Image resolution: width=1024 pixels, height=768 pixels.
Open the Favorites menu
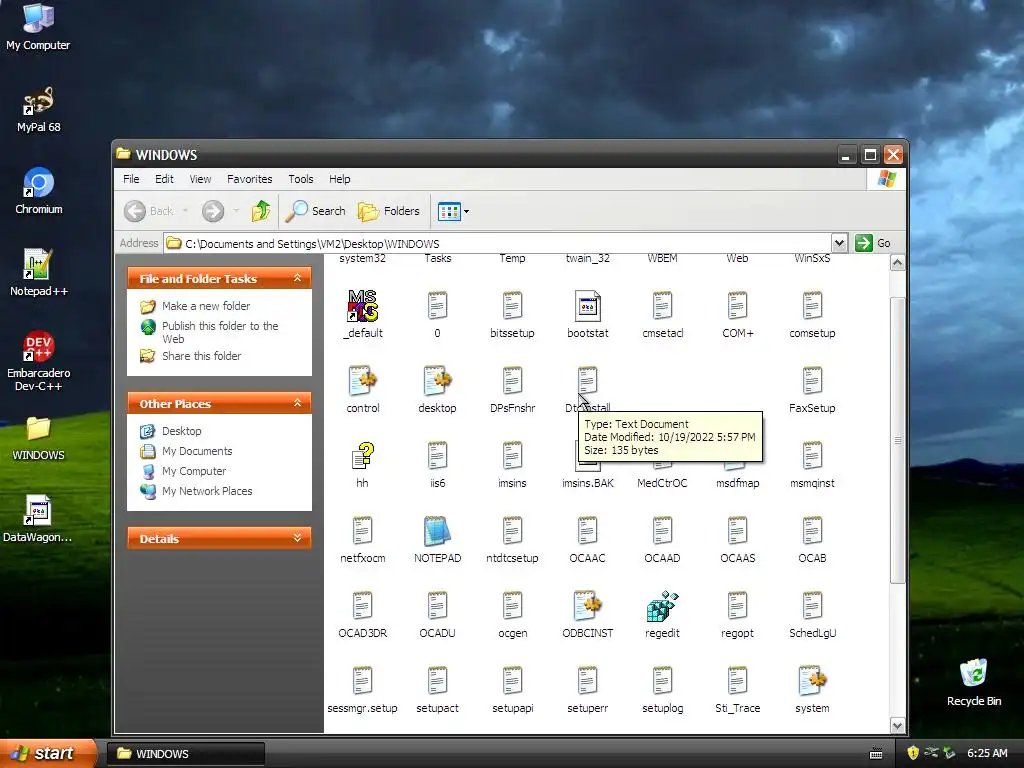pyautogui.click(x=249, y=179)
